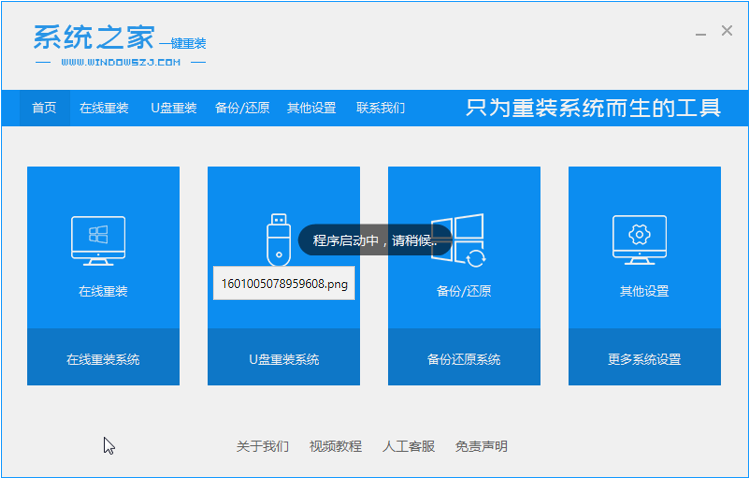Open the 首页 tab

click(44, 108)
